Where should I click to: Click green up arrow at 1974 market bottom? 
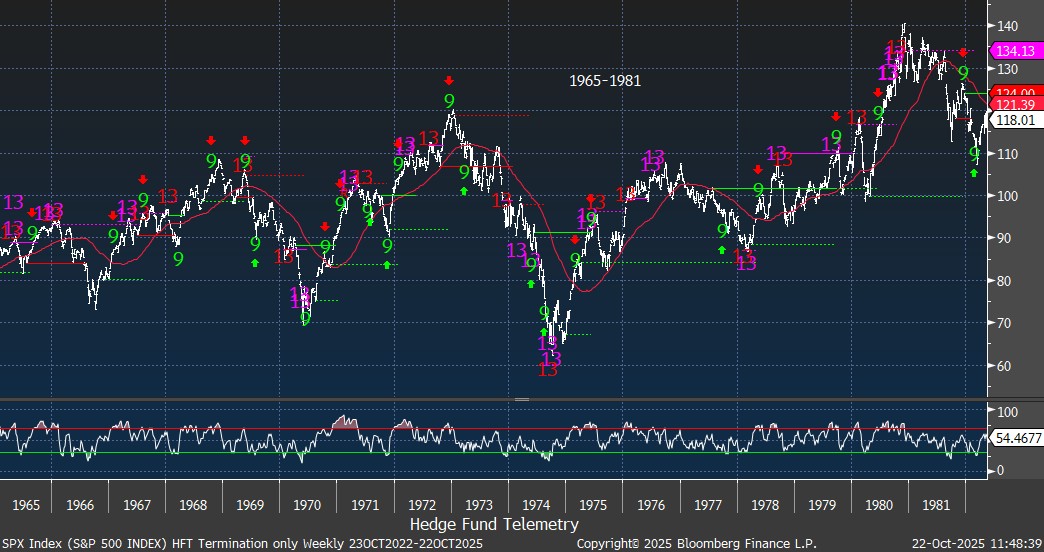pos(544,332)
